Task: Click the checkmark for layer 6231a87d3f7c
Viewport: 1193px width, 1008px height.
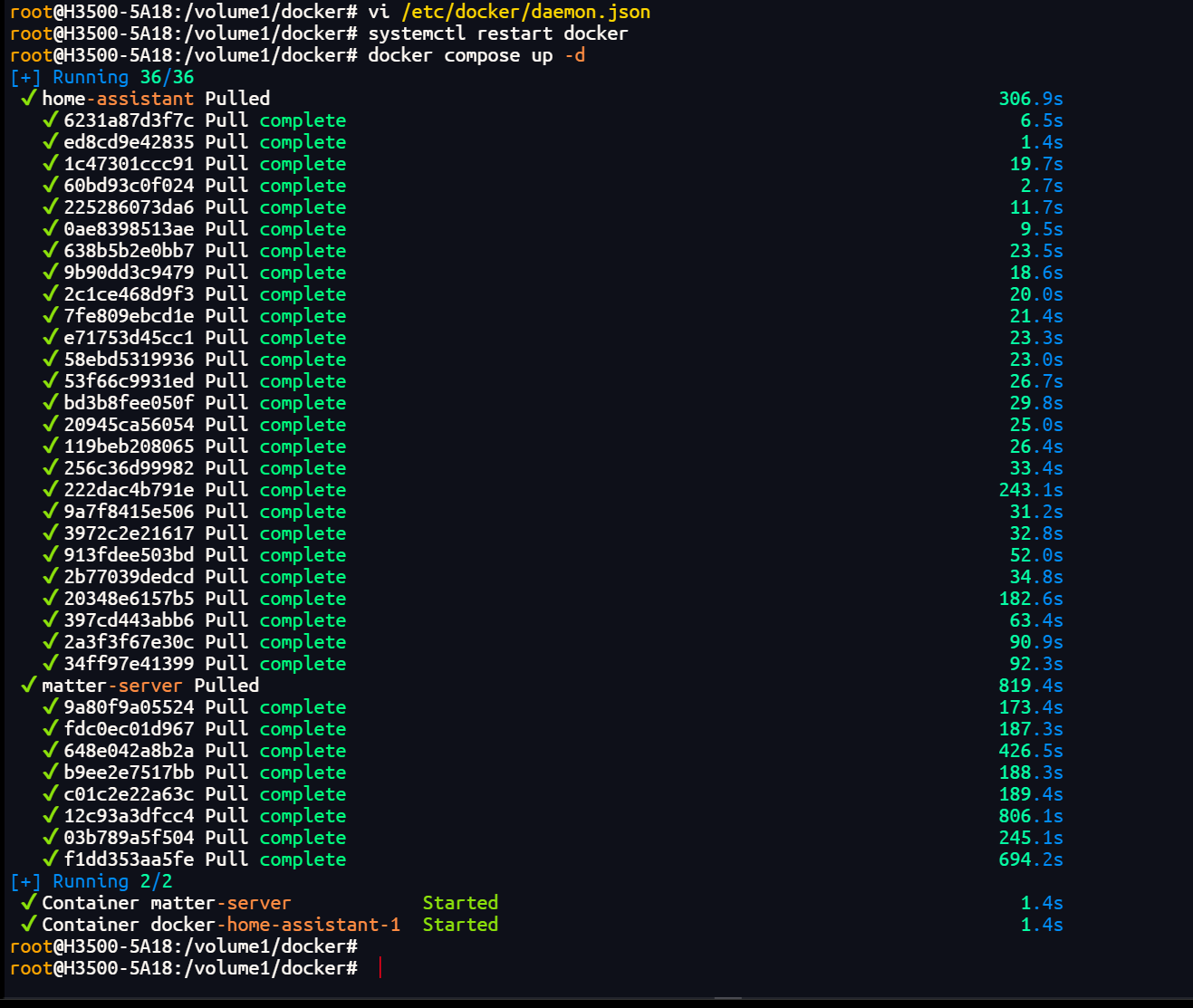Action: (51, 120)
